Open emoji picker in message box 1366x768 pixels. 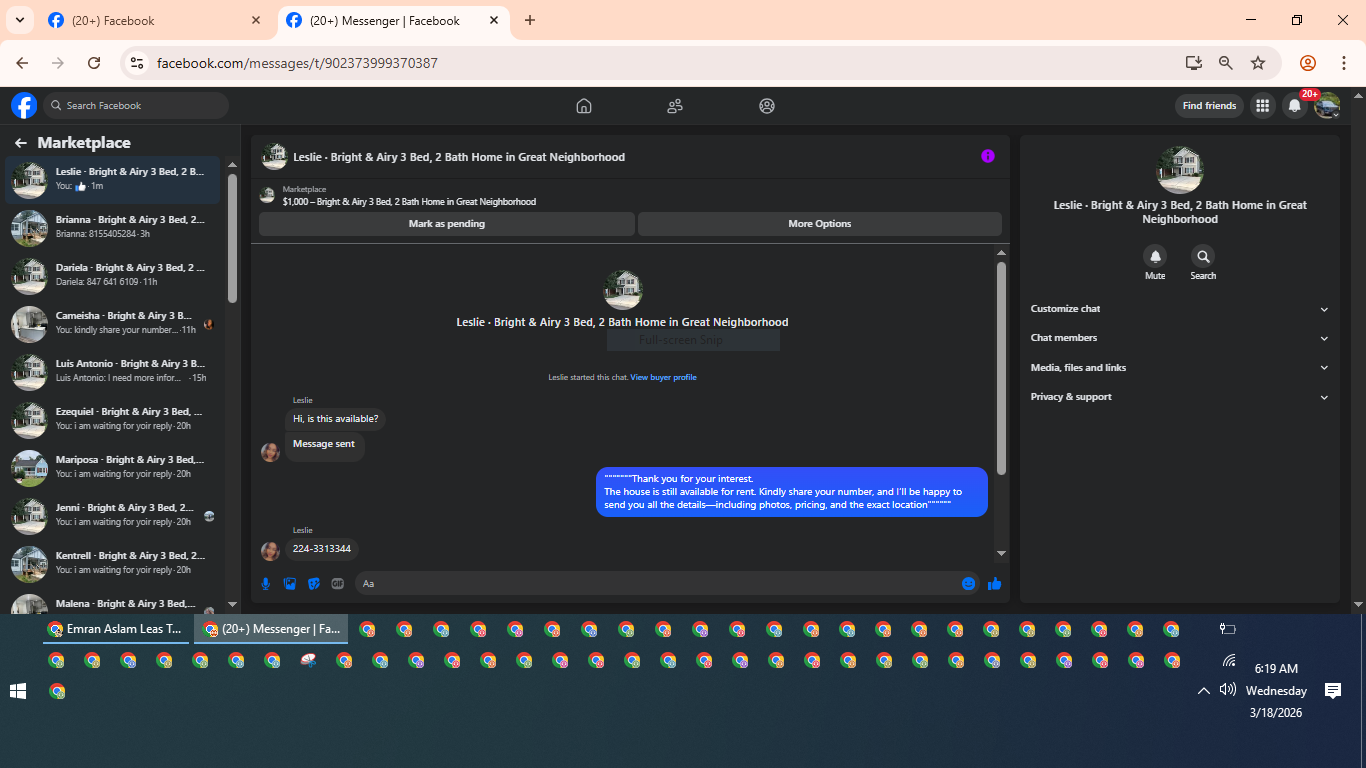tap(968, 584)
